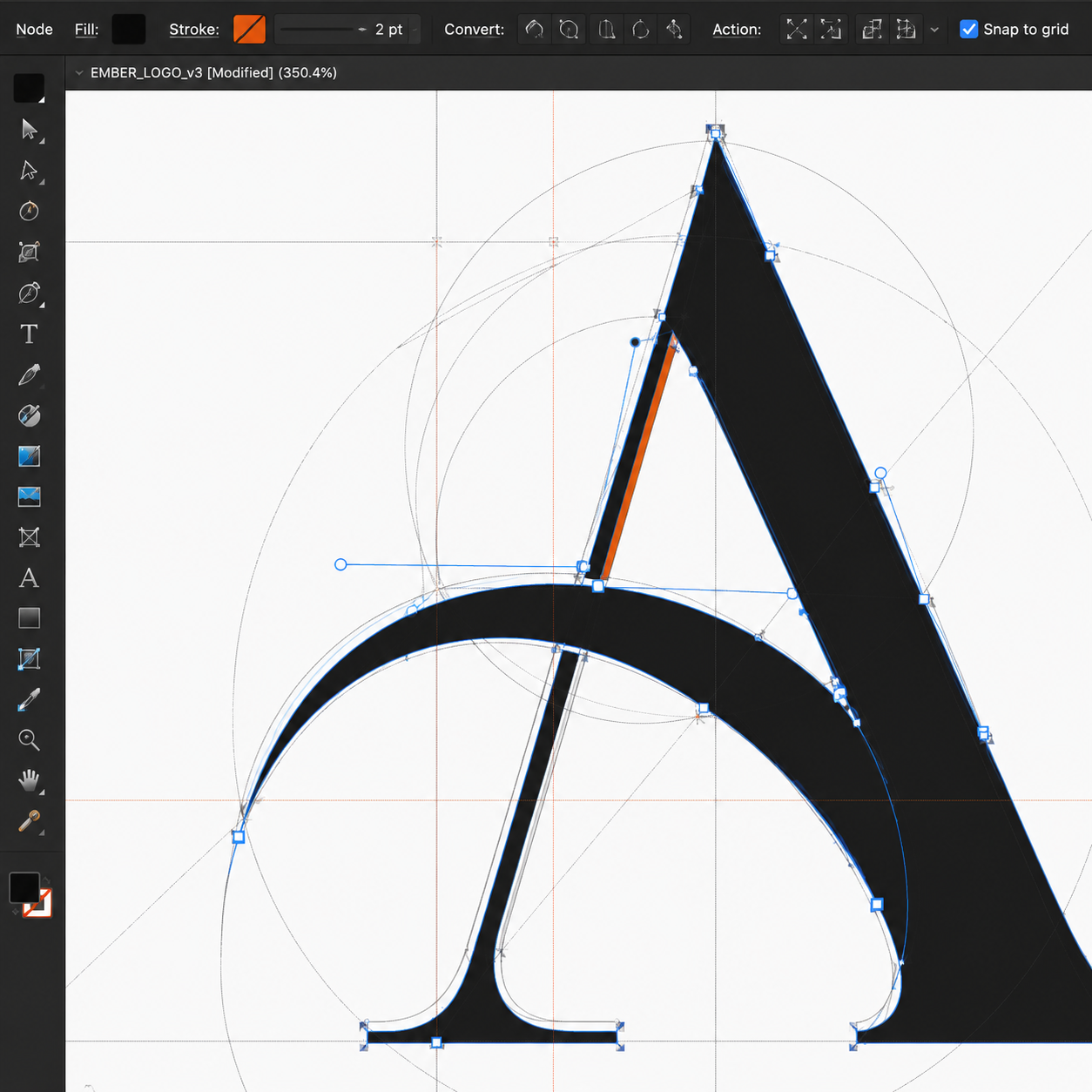Screen dimensions: 1092x1092
Task: Select the Hand pan tool
Action: point(29,780)
